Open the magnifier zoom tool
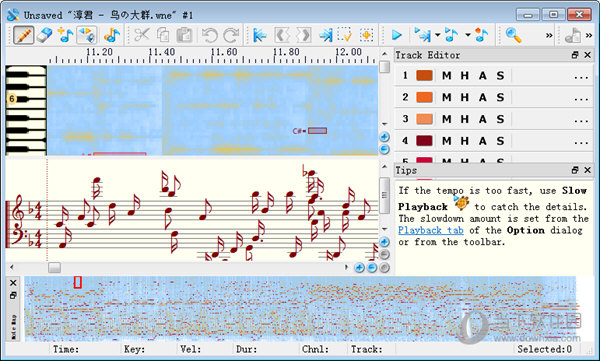 513,35
